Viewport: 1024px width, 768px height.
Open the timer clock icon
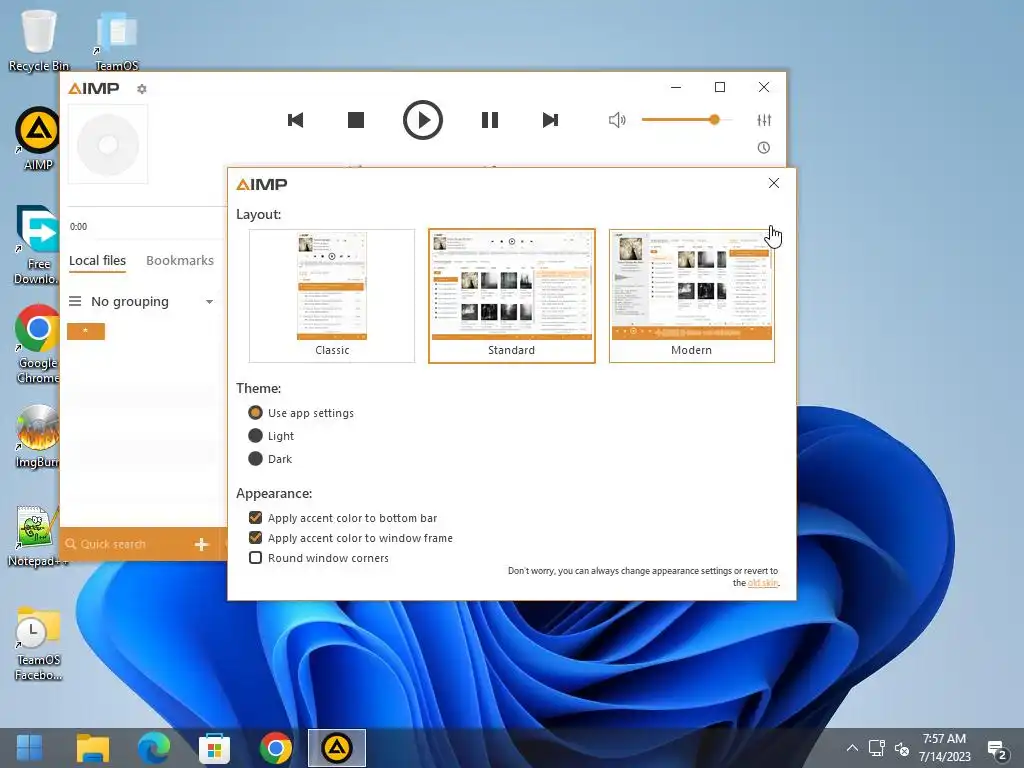[x=763, y=148]
